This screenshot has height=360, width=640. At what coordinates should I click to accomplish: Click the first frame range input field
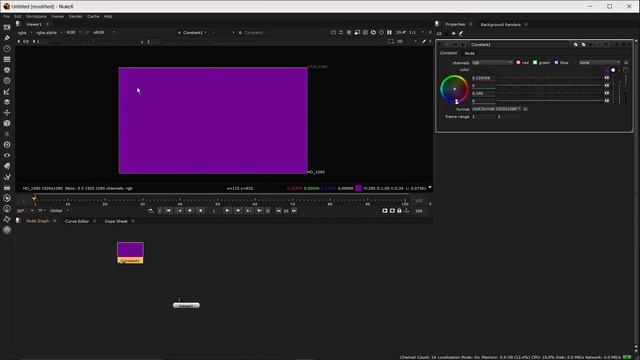pos(484,117)
